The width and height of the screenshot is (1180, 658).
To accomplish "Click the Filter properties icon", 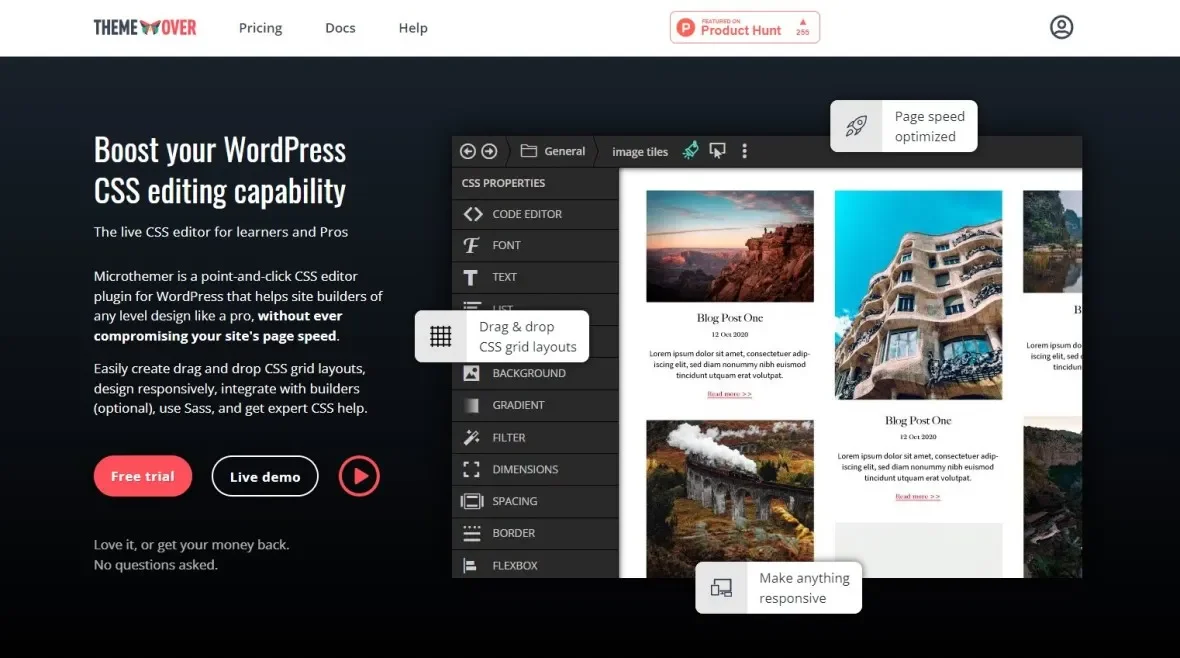I will click(472, 437).
